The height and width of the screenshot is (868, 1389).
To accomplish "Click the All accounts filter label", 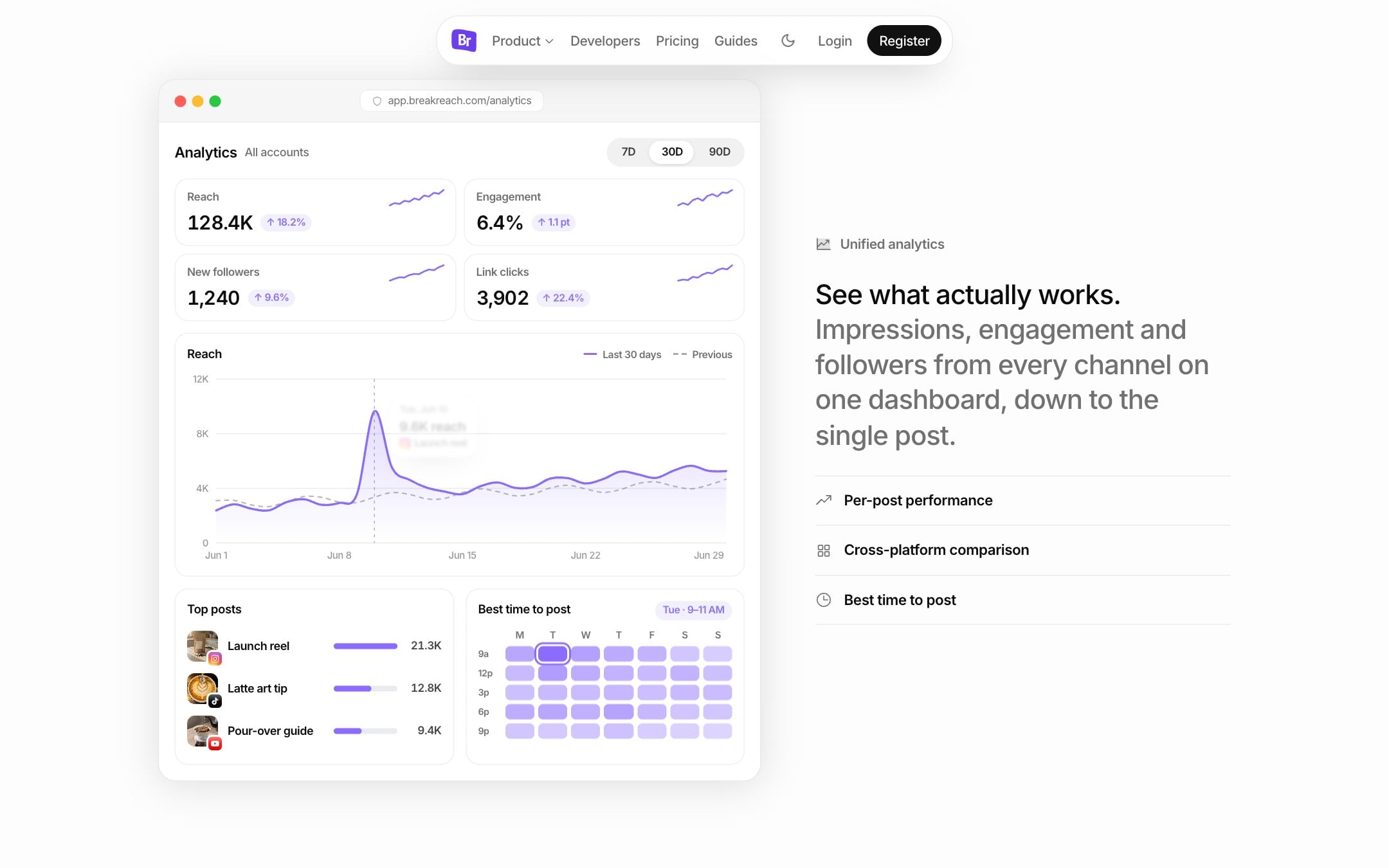I will tap(277, 152).
